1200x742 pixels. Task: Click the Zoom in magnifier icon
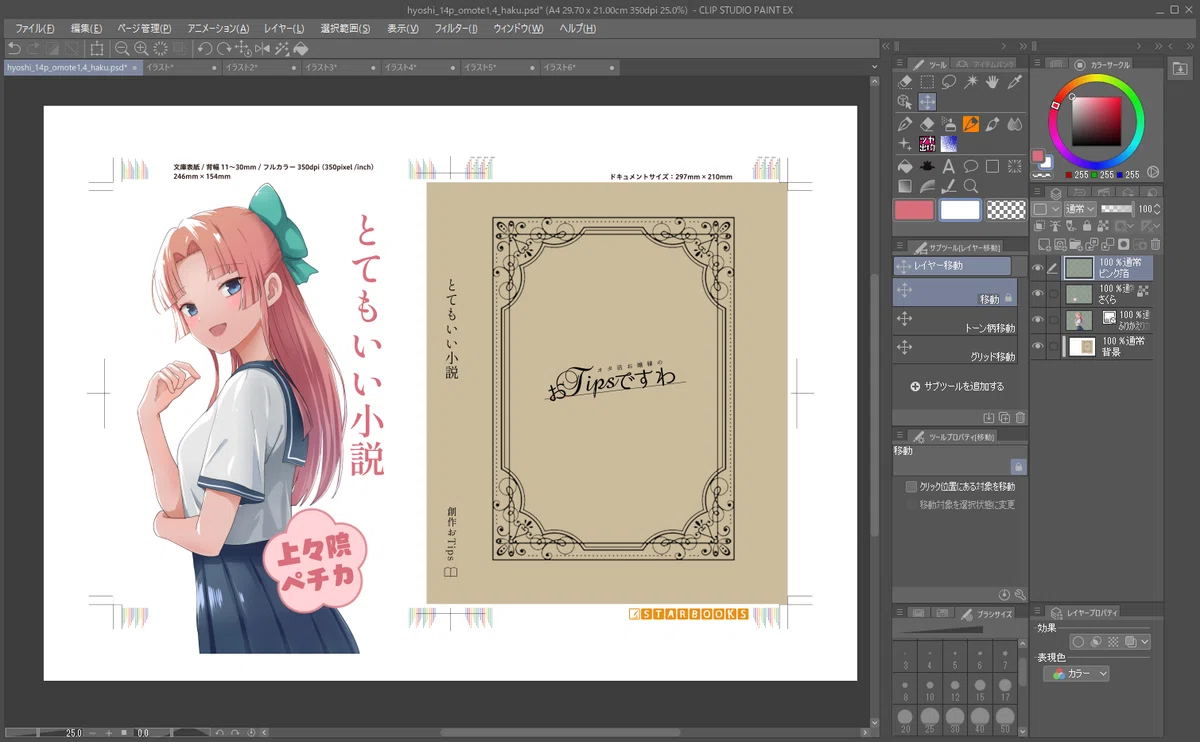141,48
